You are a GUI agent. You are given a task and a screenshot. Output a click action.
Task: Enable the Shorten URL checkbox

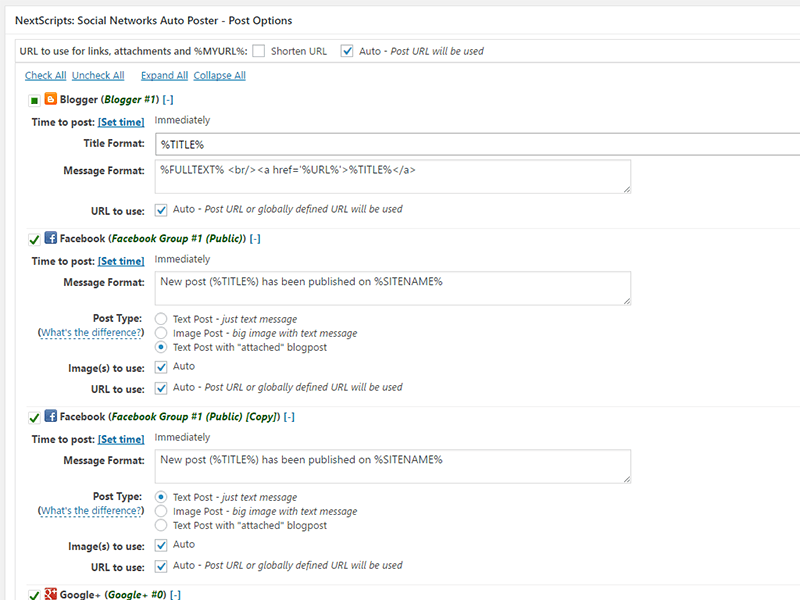click(x=259, y=51)
